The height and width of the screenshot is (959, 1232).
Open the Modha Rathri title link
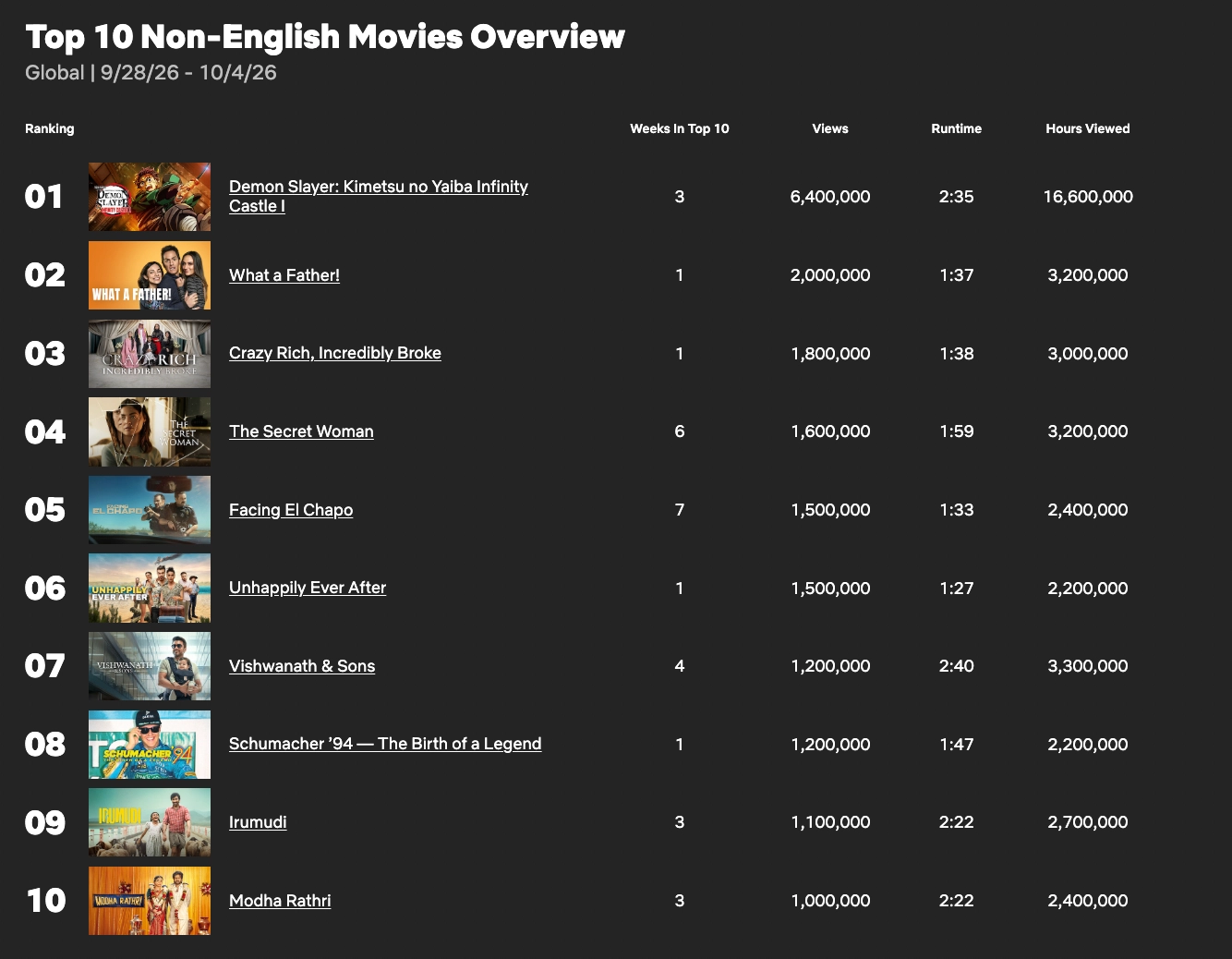[x=280, y=901]
